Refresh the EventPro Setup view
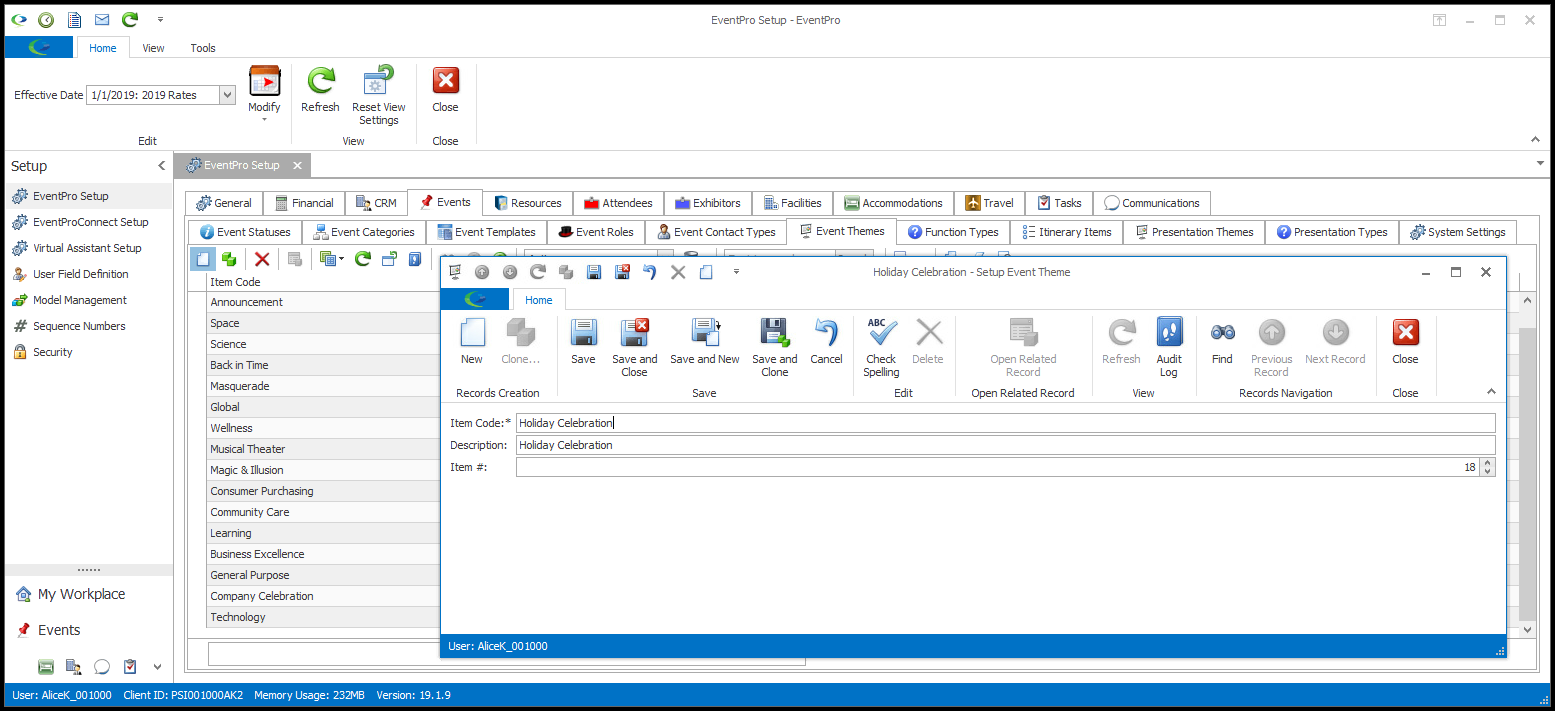The height and width of the screenshot is (711, 1555). click(x=320, y=90)
